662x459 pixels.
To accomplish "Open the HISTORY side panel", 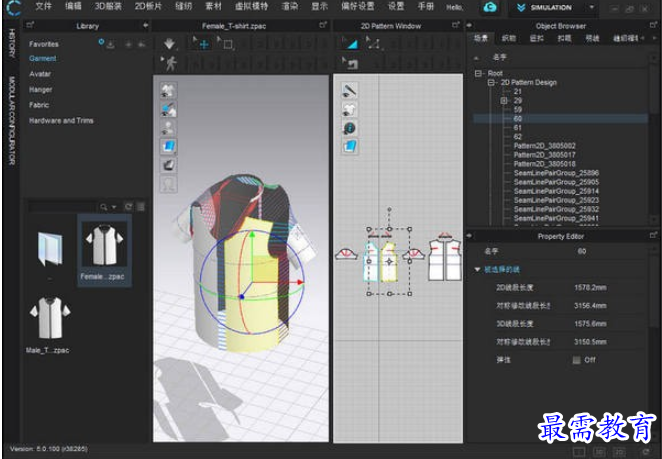I will click(12, 43).
